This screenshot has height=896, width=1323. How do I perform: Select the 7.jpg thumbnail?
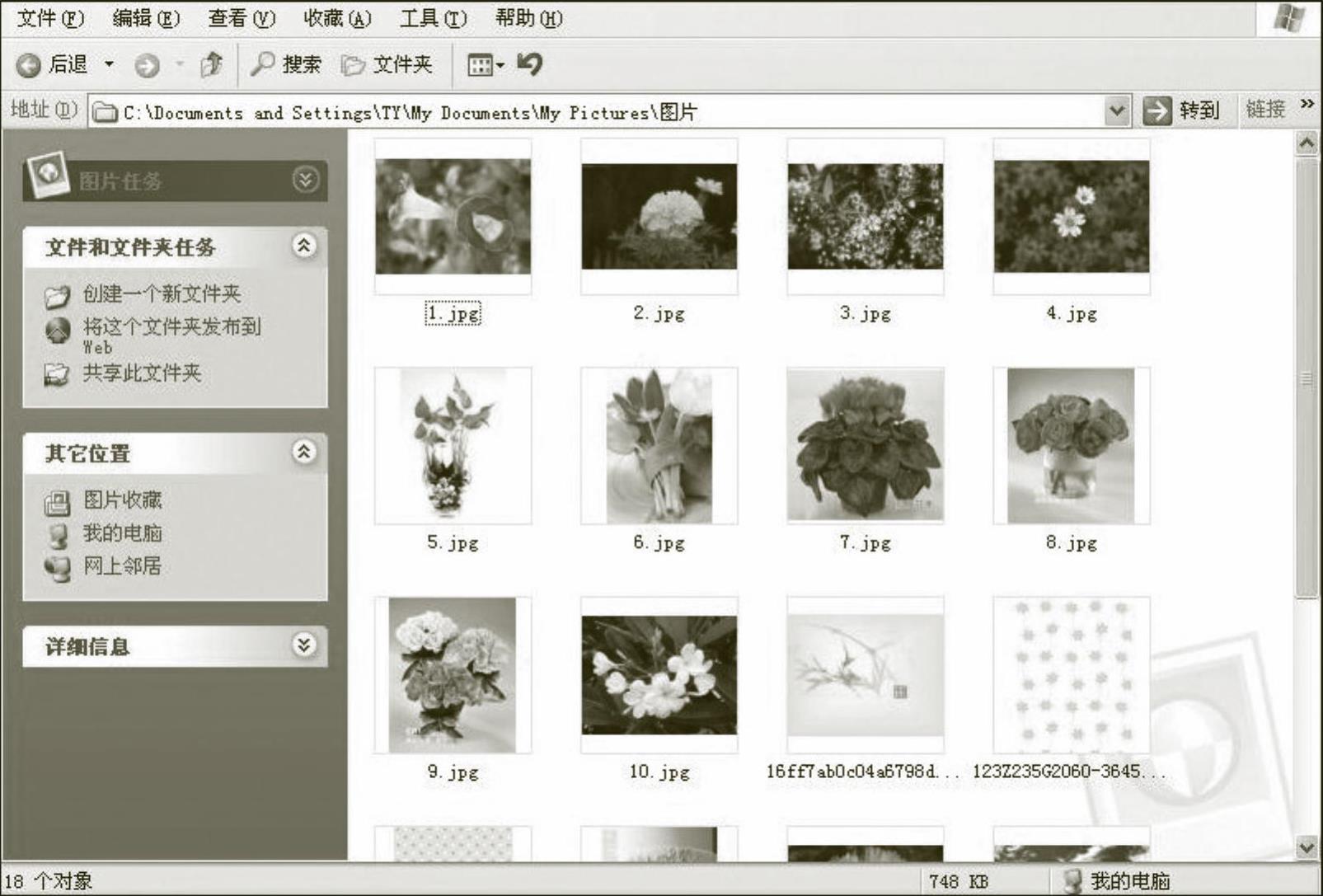tap(866, 445)
